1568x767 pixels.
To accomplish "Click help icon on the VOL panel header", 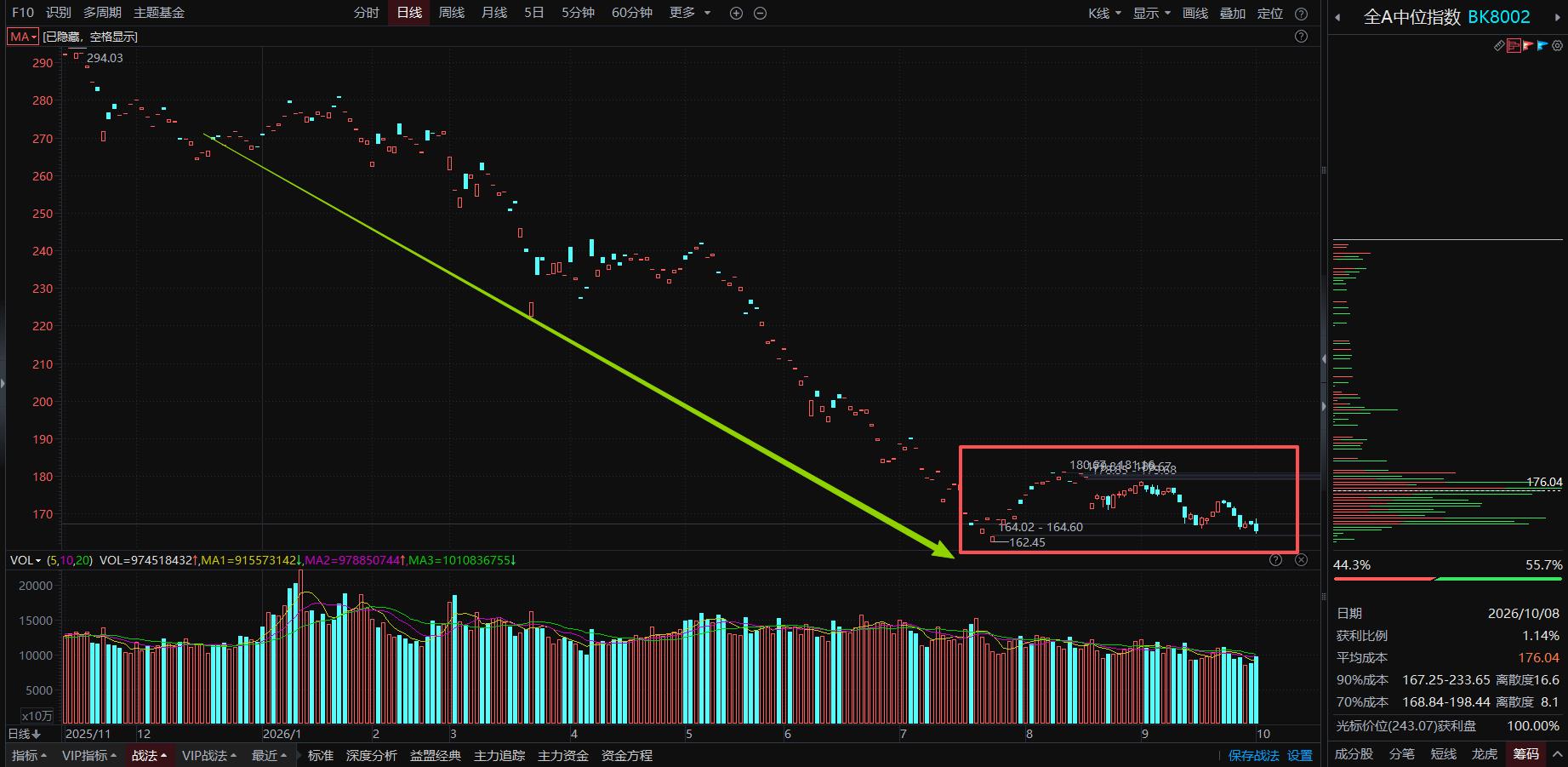I will pyautogui.click(x=1275, y=559).
